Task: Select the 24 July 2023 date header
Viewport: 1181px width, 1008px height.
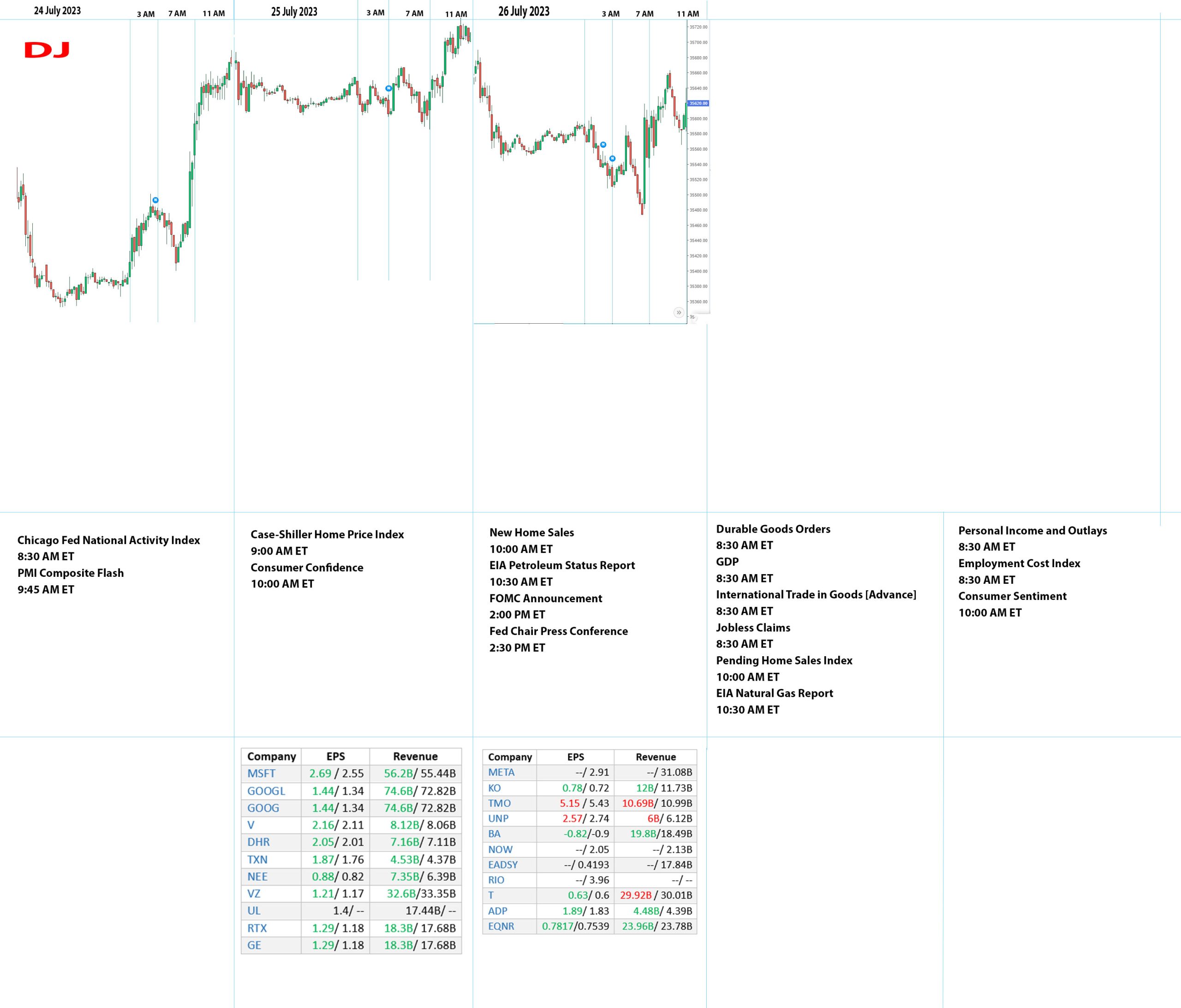Action: [x=58, y=11]
